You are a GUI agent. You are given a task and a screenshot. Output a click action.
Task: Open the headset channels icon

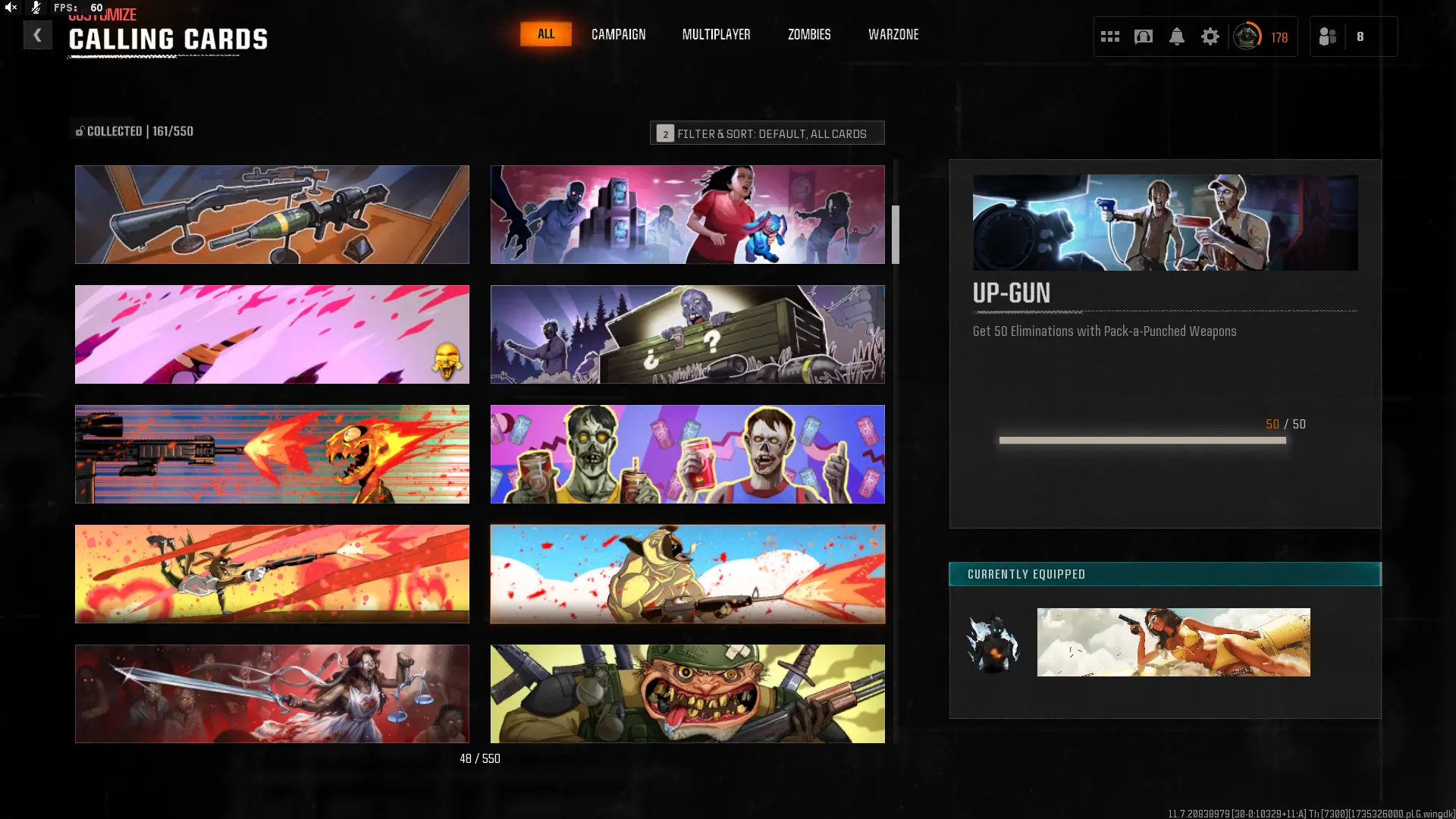point(1143,36)
